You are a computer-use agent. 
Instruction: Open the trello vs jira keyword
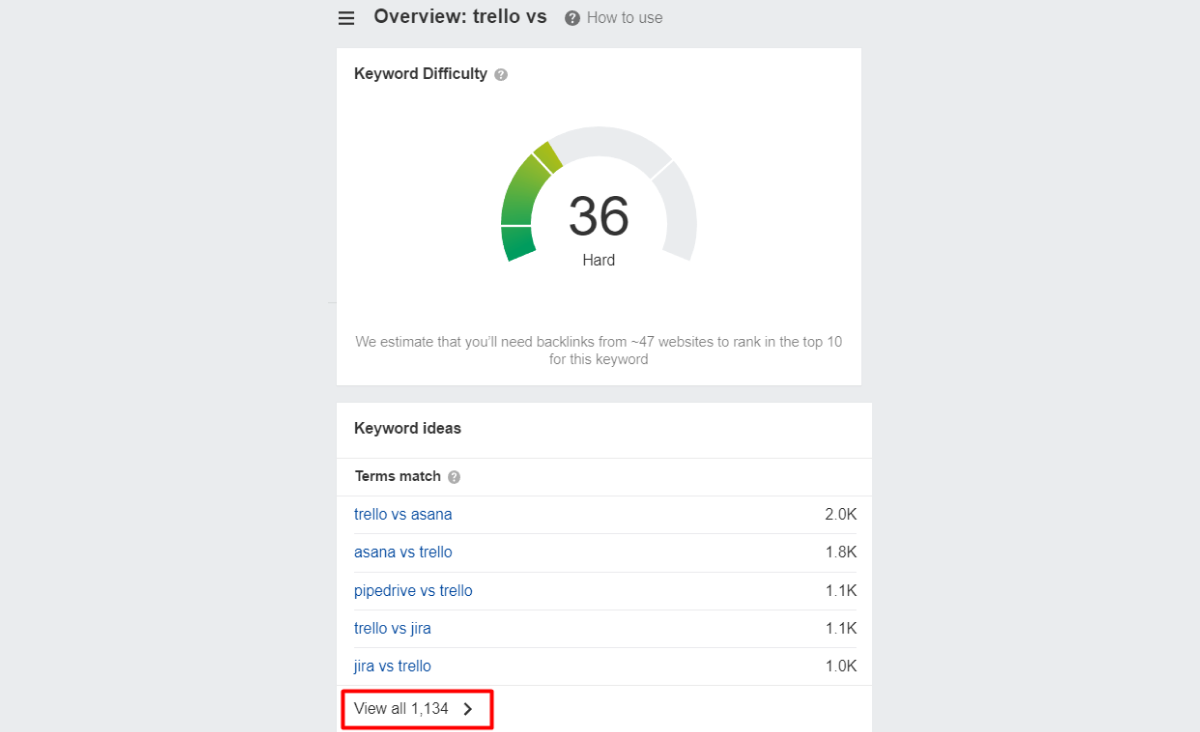coord(393,628)
